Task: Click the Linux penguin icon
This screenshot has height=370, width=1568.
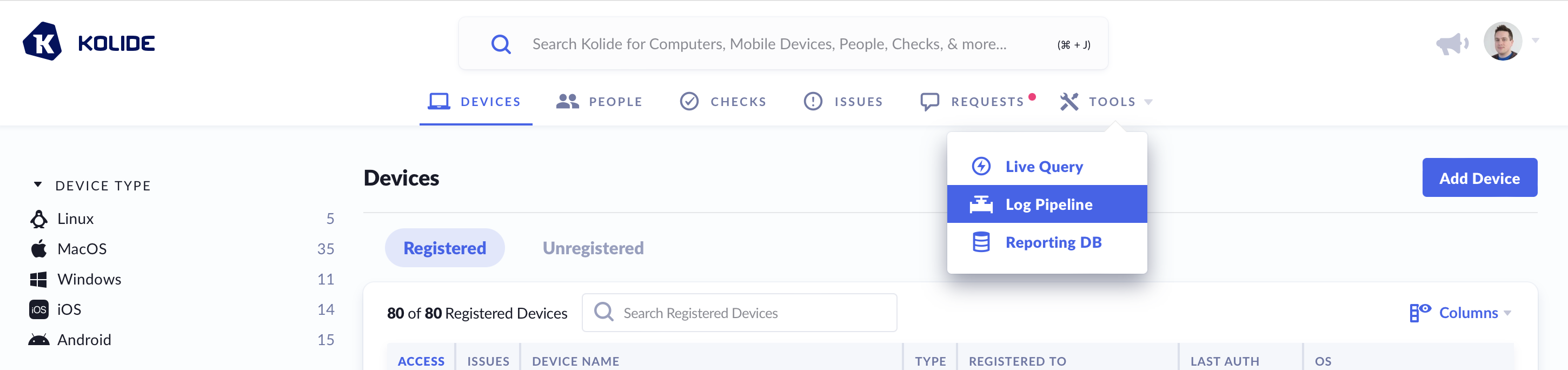Action: (x=39, y=219)
